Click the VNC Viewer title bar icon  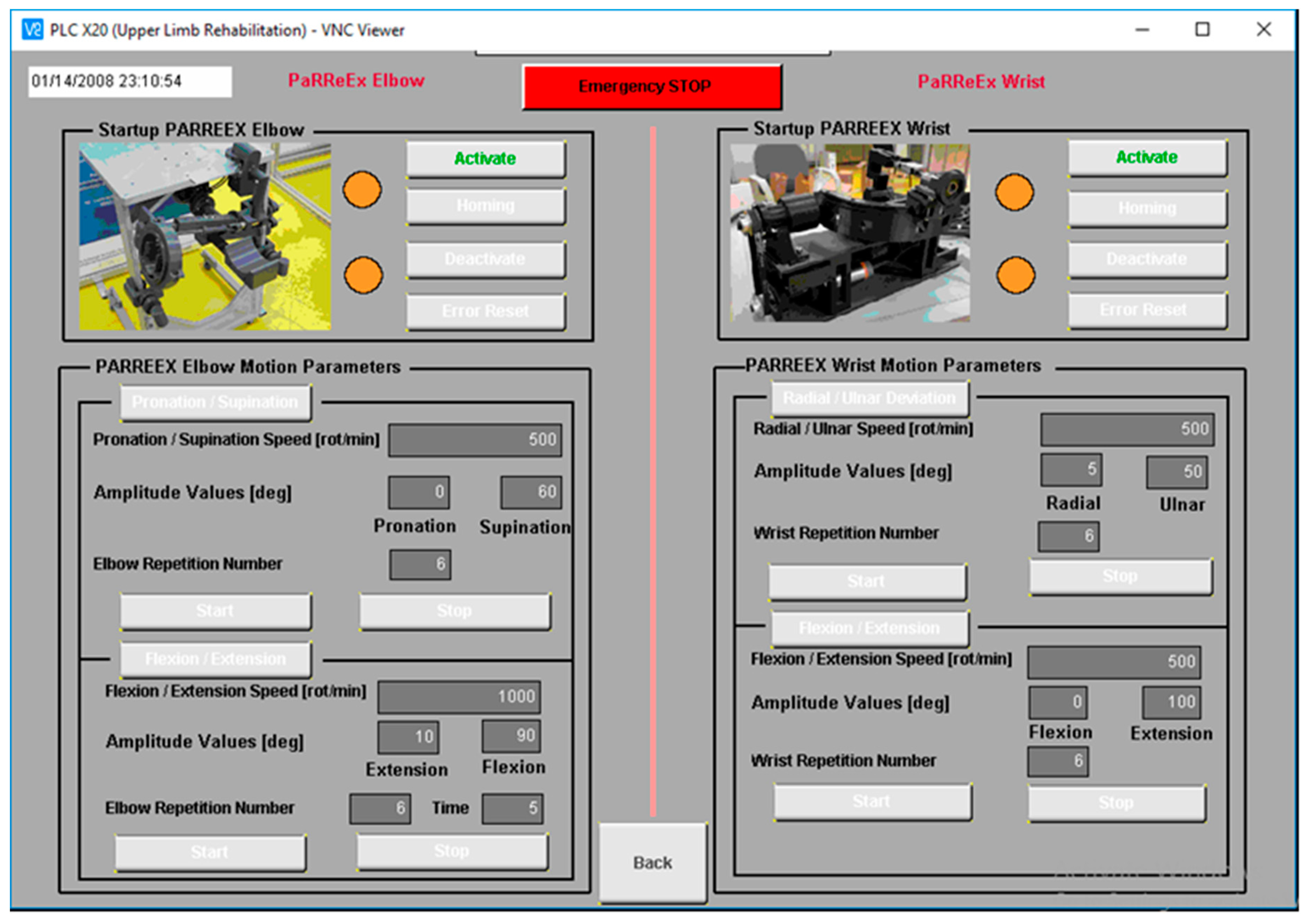click(32, 30)
